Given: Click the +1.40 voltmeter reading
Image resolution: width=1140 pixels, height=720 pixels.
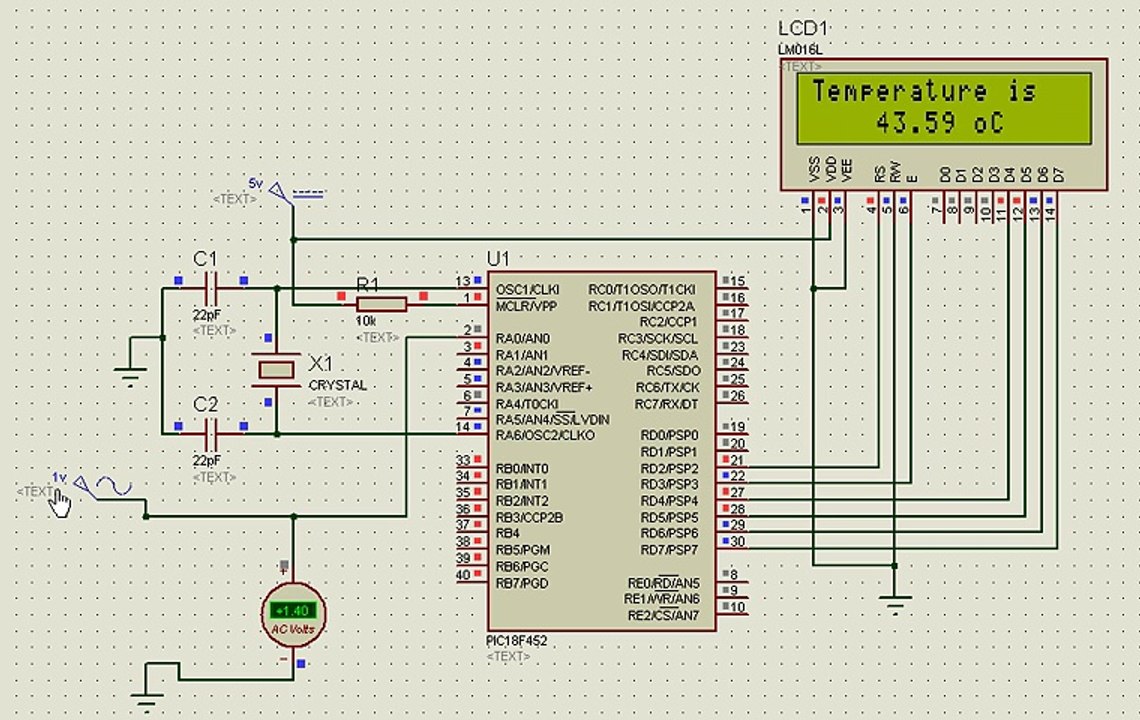Looking at the screenshot, I should click(292, 611).
